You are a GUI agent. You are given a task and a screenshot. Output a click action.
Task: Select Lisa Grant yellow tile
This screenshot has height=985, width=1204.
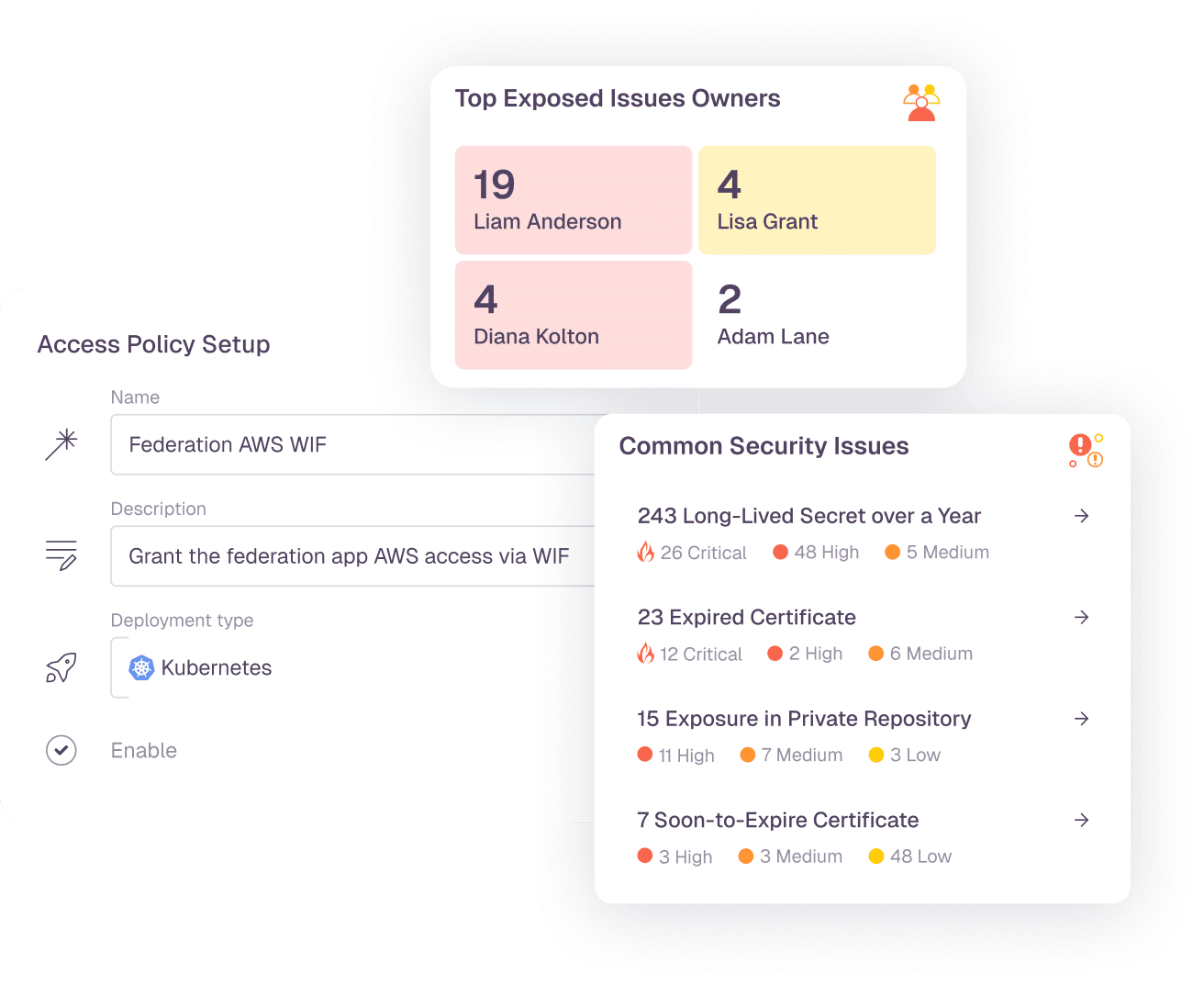pos(817,200)
